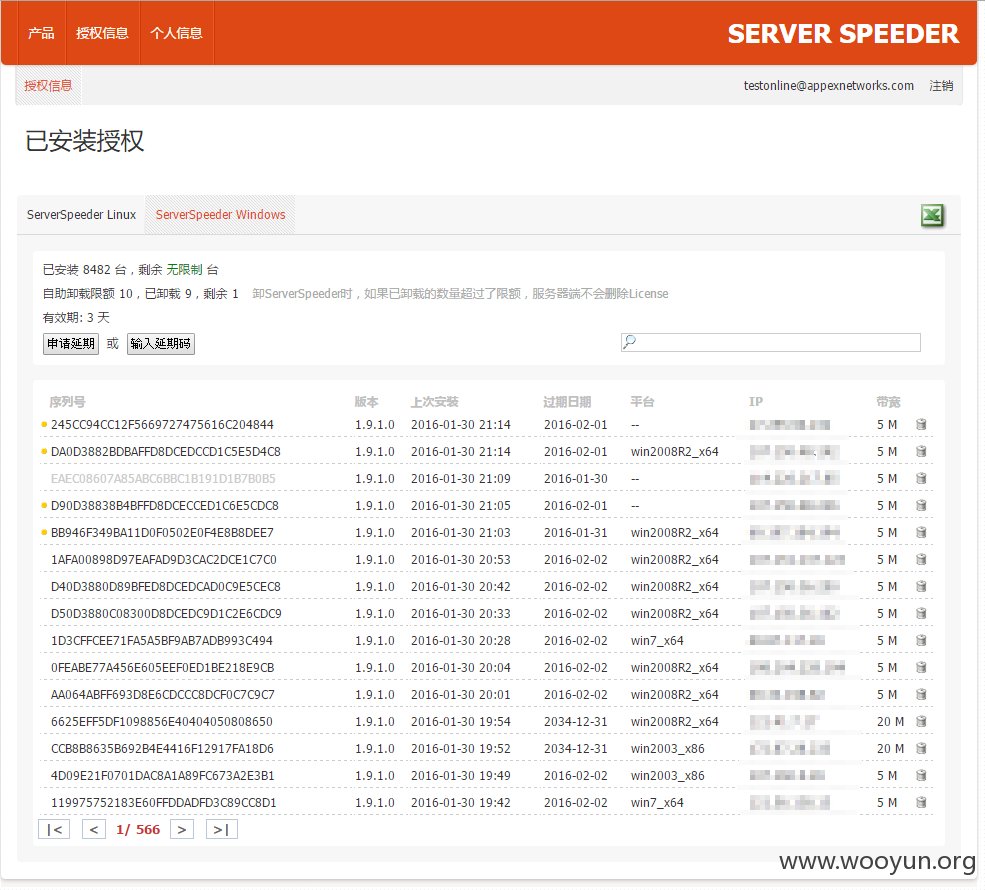
Task: Select serial 6625EFF5DF1098856E40404050808650
Action: point(162,722)
